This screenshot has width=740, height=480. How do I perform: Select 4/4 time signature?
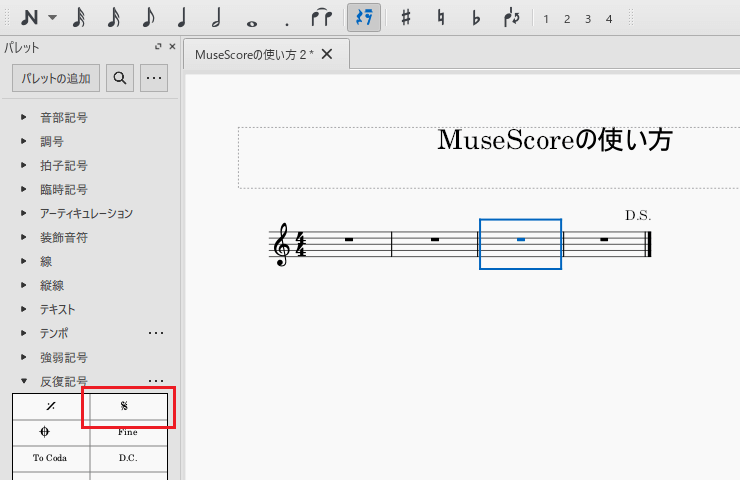[301, 244]
